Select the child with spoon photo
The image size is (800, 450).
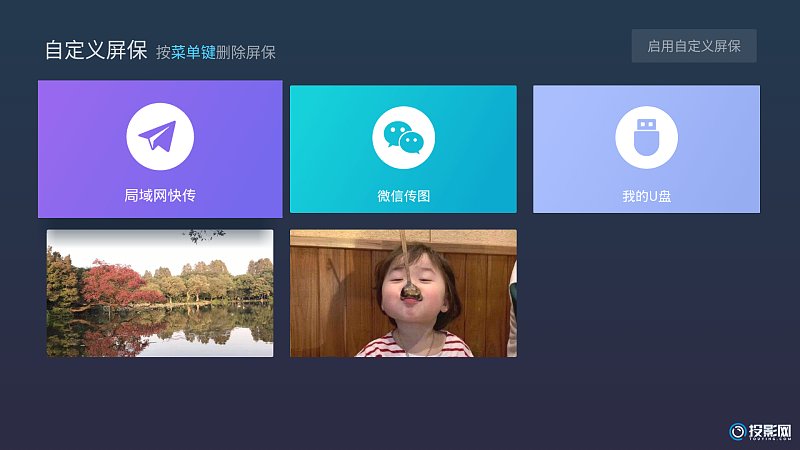click(x=403, y=293)
